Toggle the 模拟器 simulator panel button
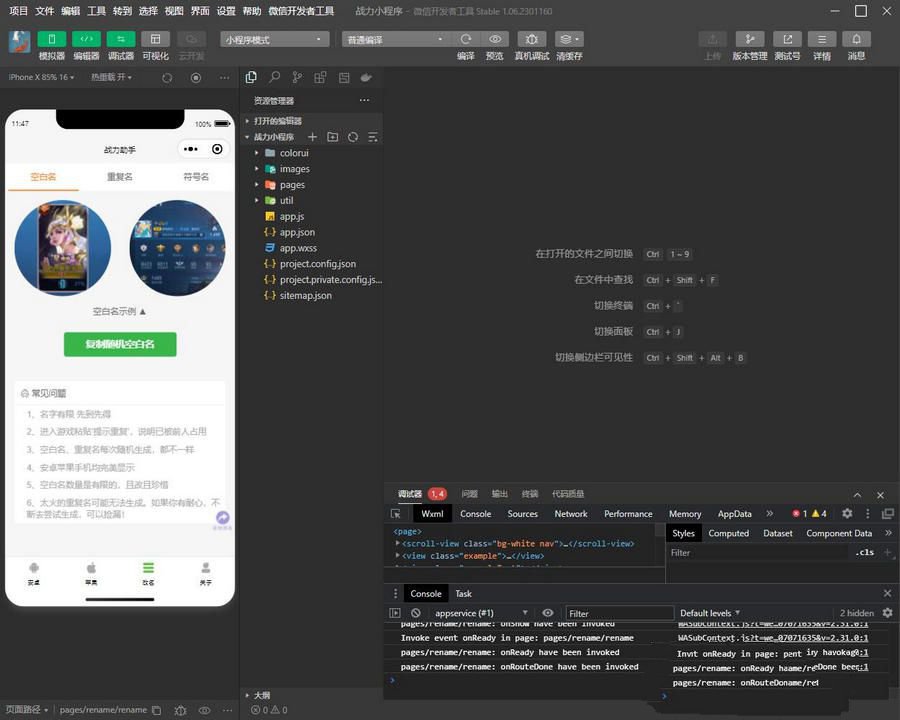This screenshot has width=900, height=720. [51, 39]
